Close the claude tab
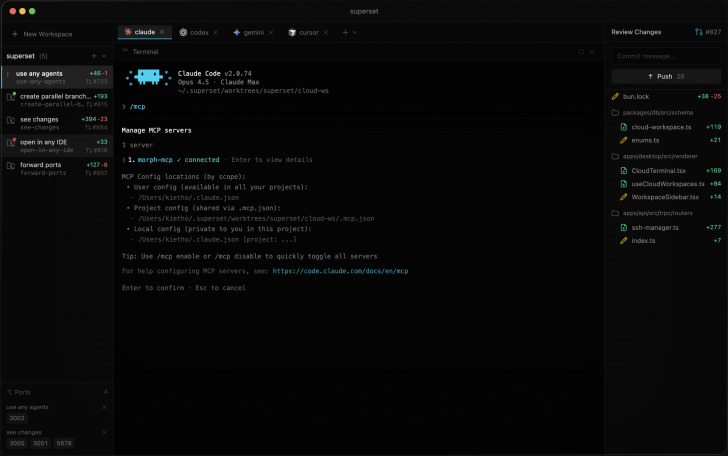This screenshot has height=456, width=728. (x=162, y=32)
